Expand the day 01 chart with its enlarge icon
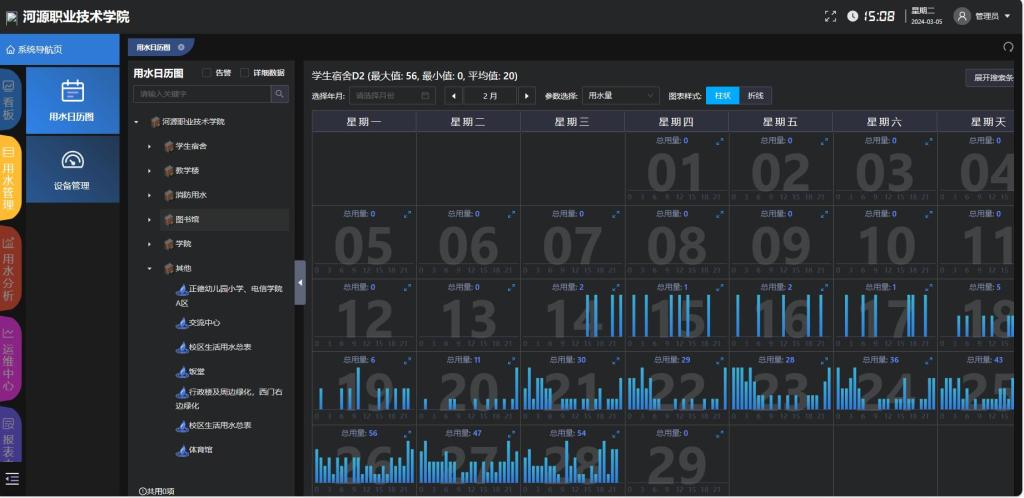 click(718, 141)
